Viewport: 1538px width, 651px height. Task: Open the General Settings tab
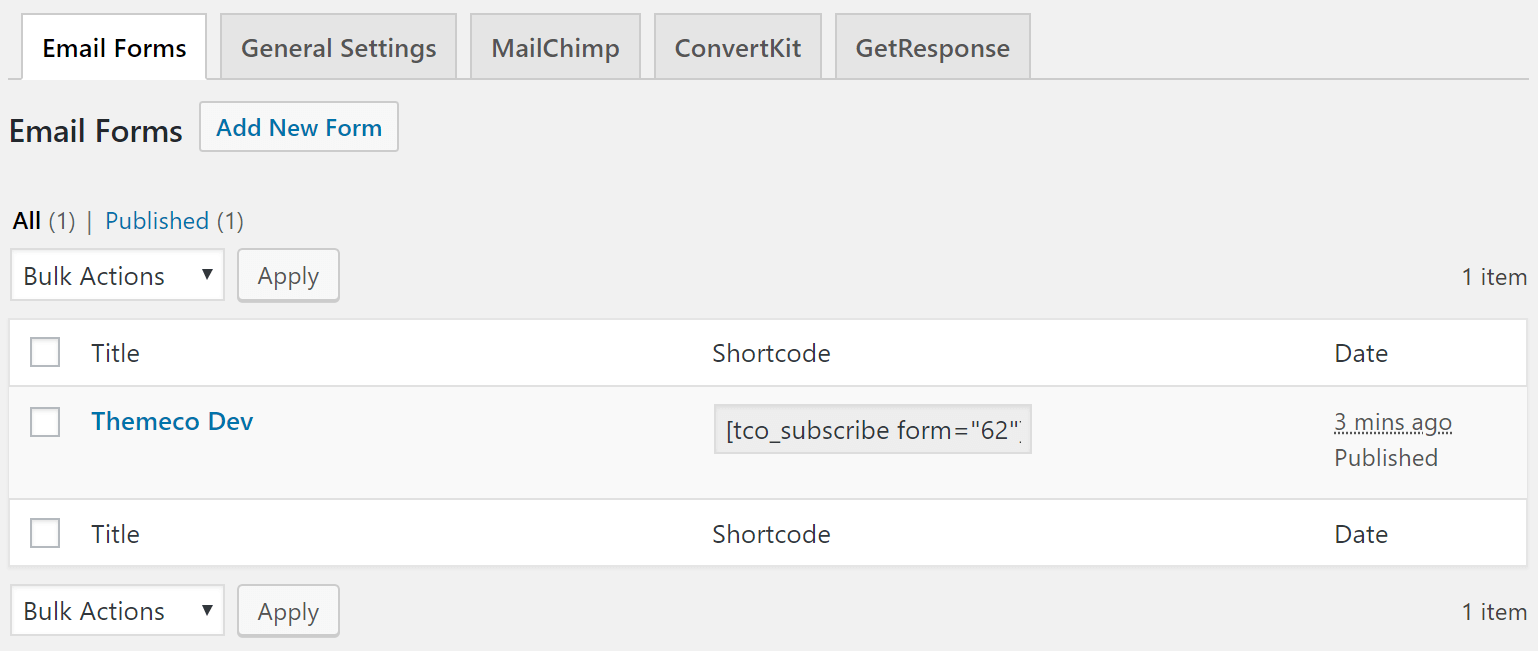(x=337, y=46)
